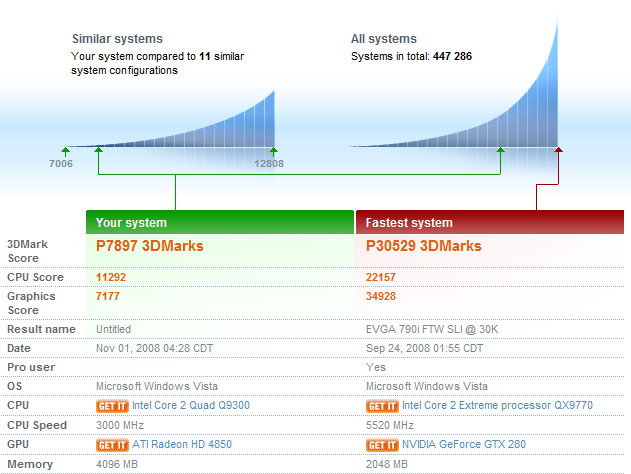Click the P30529 3DMarks score
The width and height of the screenshot is (631, 474).
pos(423,246)
